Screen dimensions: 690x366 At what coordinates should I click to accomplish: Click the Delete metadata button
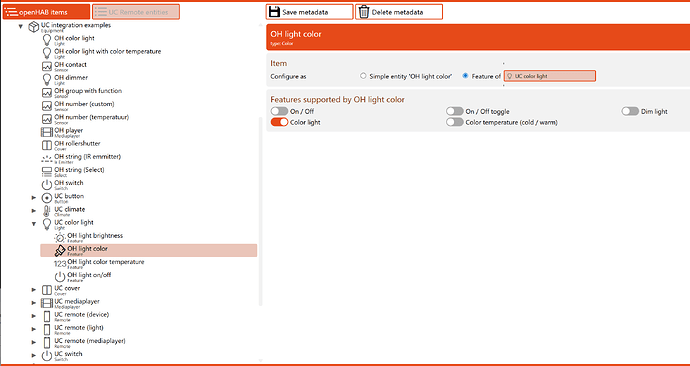(399, 12)
